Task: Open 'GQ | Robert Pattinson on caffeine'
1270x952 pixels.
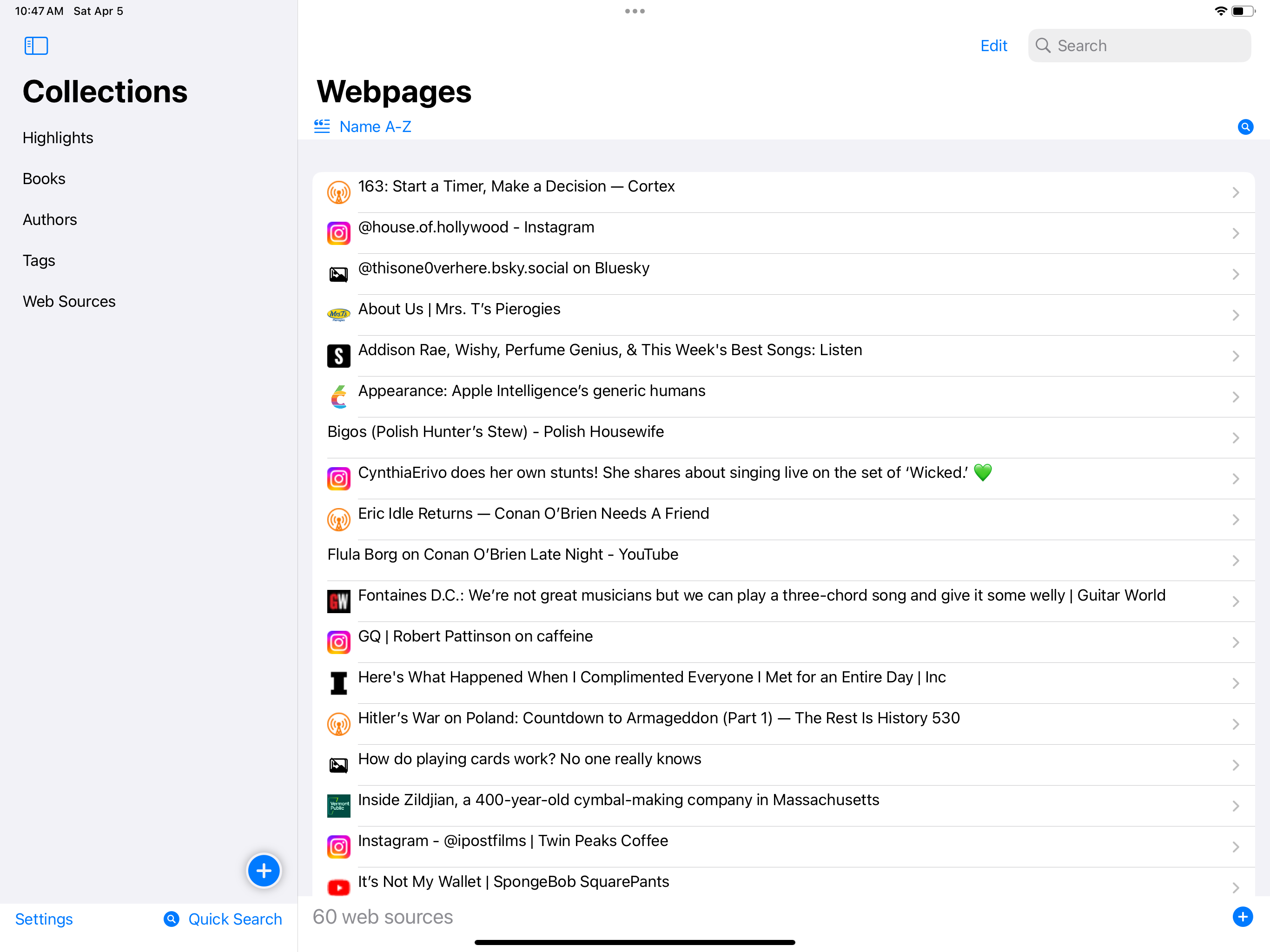Action: click(783, 642)
